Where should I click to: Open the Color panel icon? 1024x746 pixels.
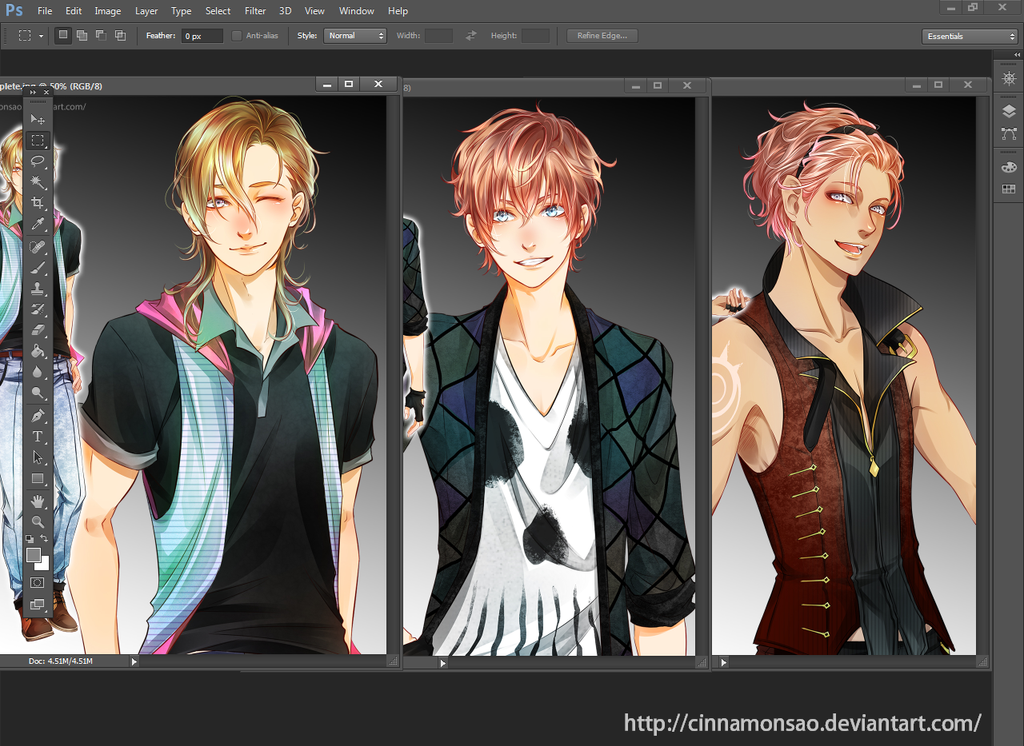tap(1009, 167)
